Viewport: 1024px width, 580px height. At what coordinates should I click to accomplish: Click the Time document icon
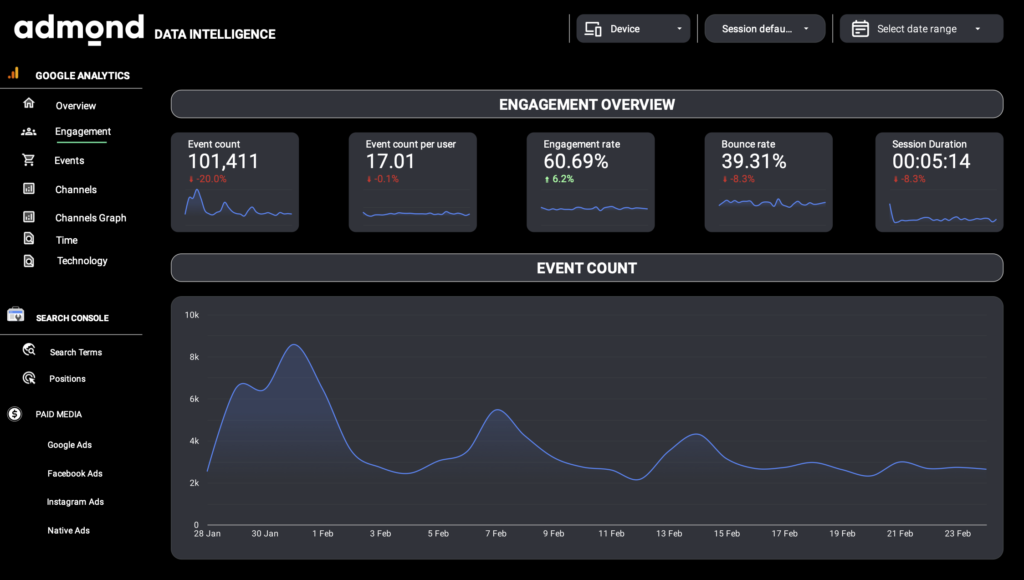[x=29, y=239]
